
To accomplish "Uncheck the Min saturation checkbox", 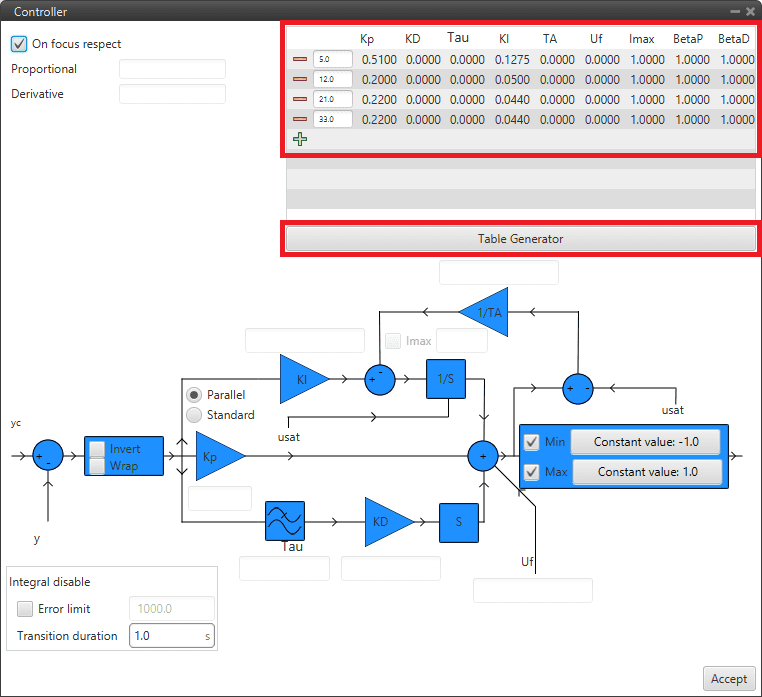I will 532,442.
